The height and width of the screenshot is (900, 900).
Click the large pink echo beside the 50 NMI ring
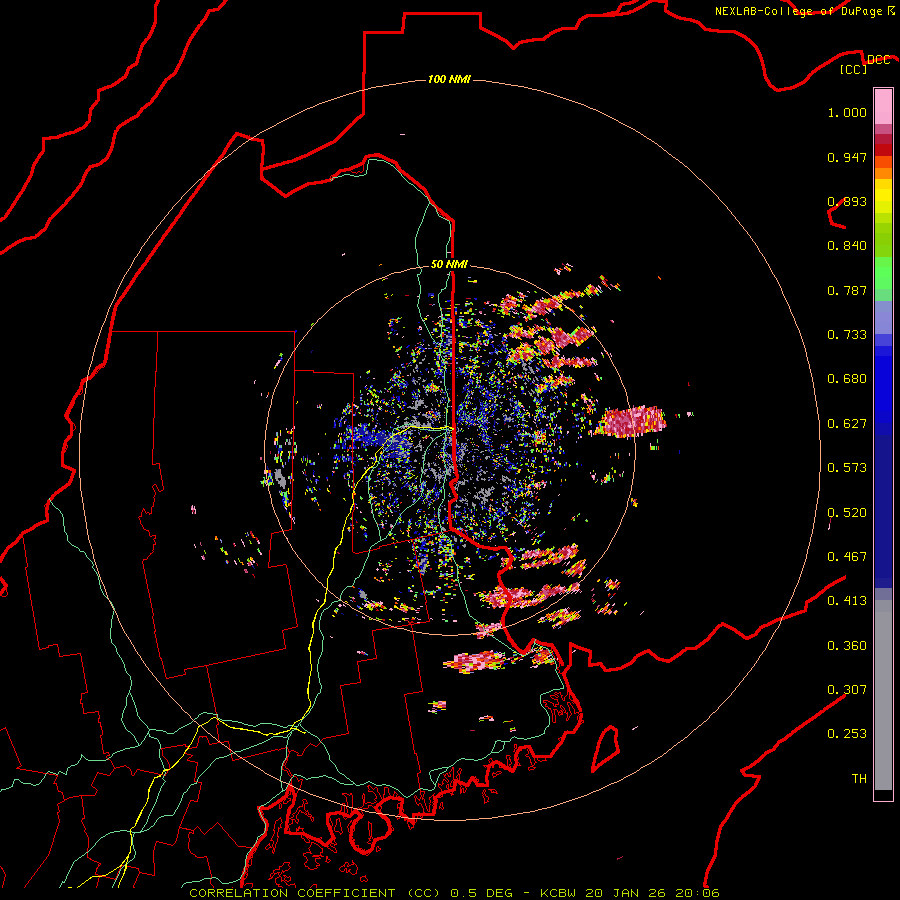(x=631, y=422)
